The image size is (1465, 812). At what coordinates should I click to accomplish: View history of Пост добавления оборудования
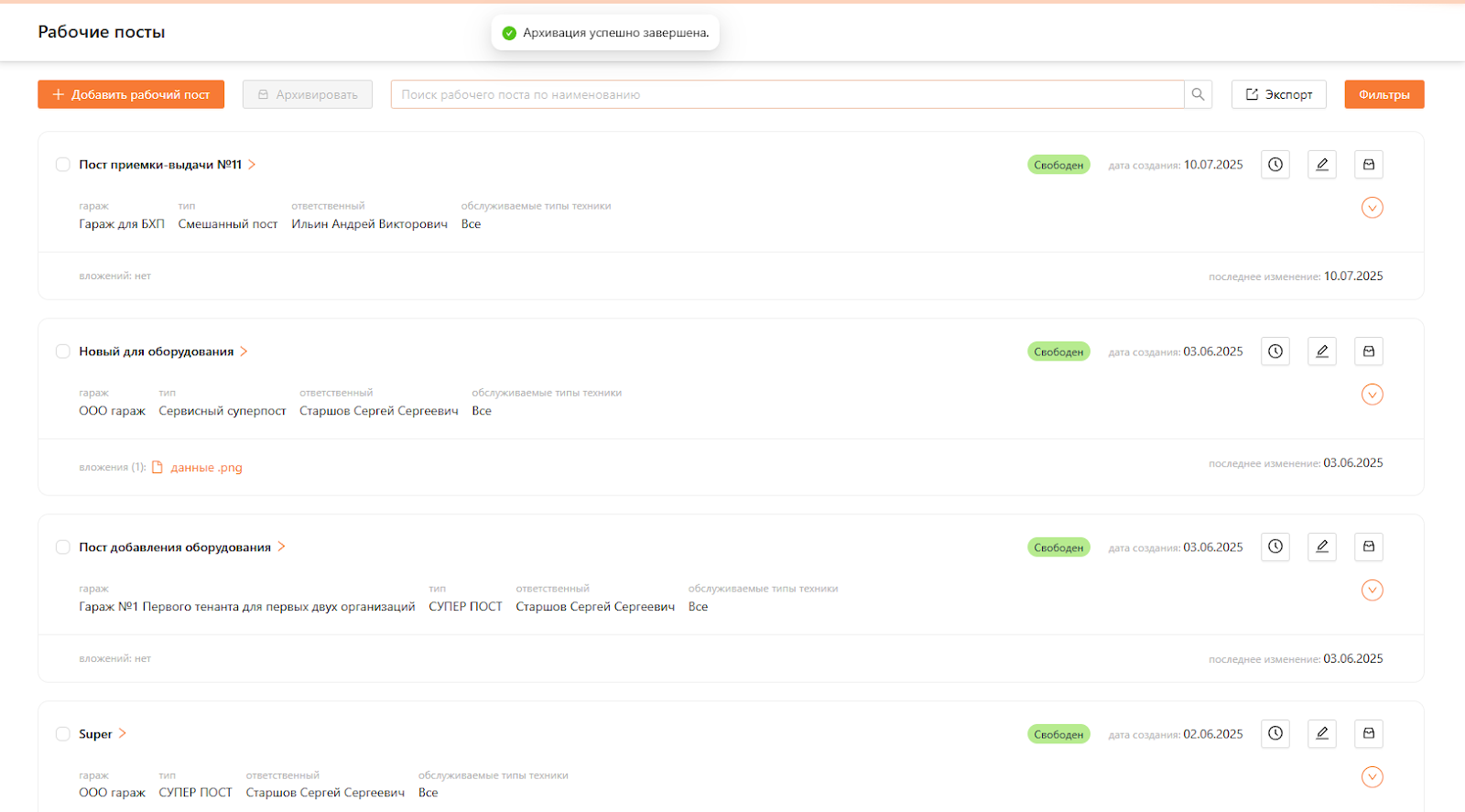[x=1275, y=547]
